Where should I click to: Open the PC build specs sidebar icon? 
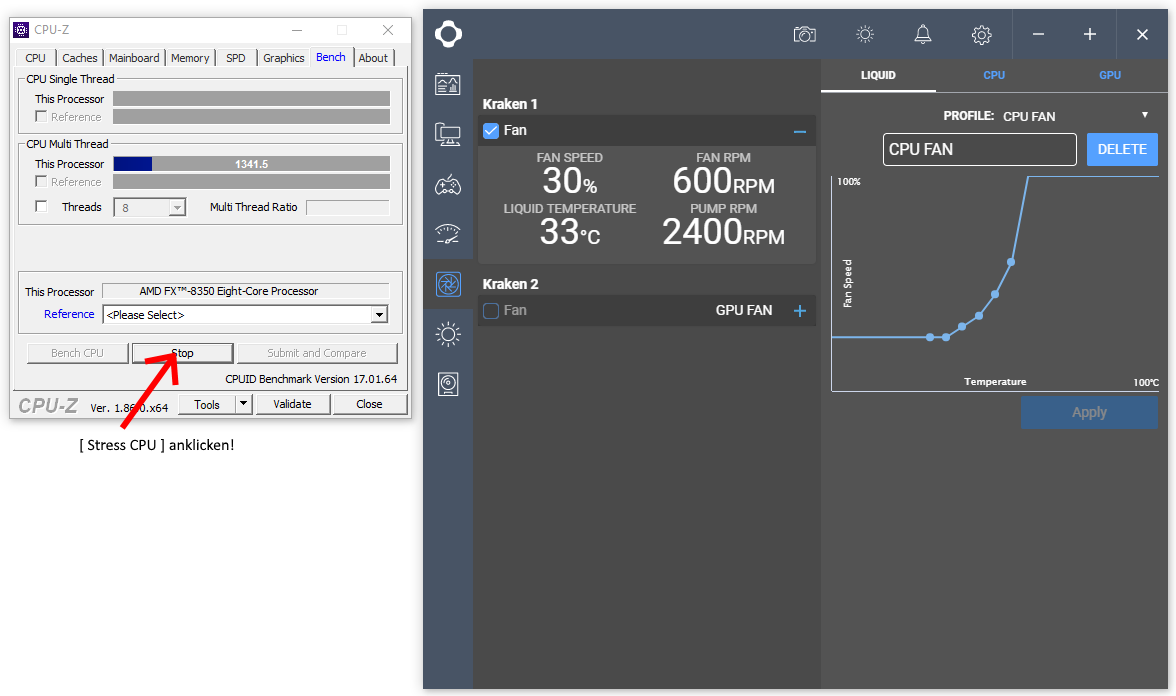448,135
